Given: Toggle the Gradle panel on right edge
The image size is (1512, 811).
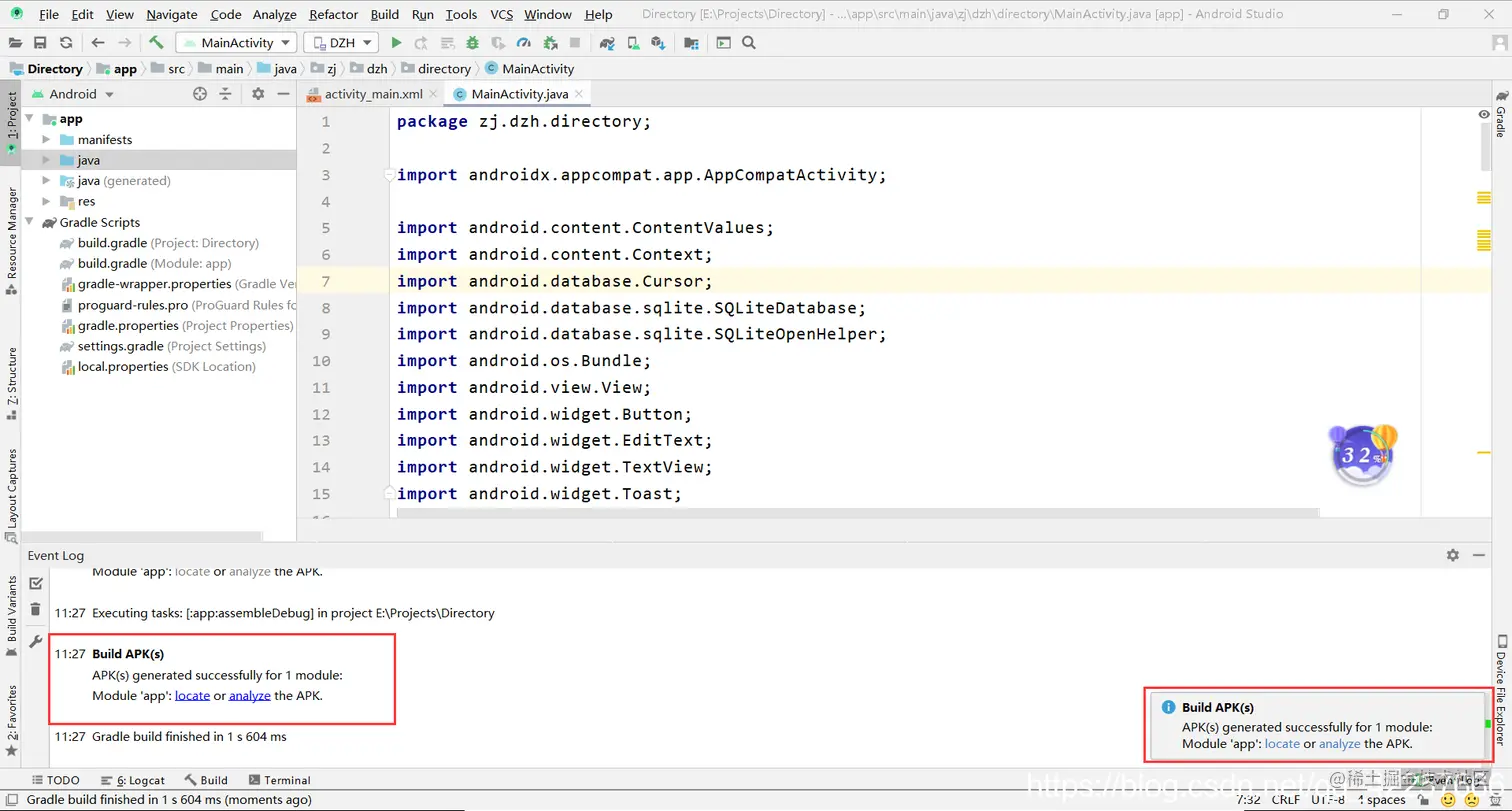Looking at the screenshot, I should point(1501,116).
